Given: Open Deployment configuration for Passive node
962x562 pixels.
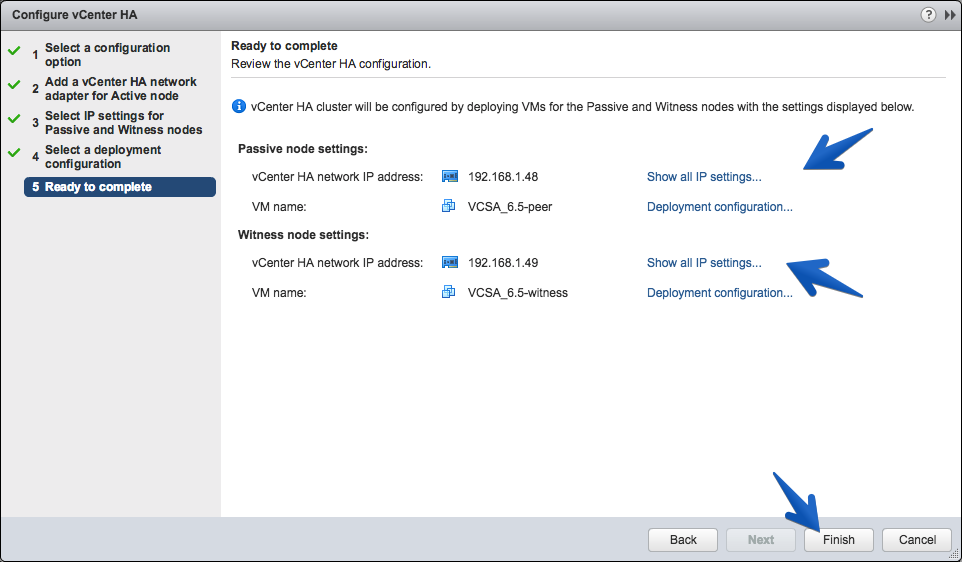Looking at the screenshot, I should pos(720,207).
